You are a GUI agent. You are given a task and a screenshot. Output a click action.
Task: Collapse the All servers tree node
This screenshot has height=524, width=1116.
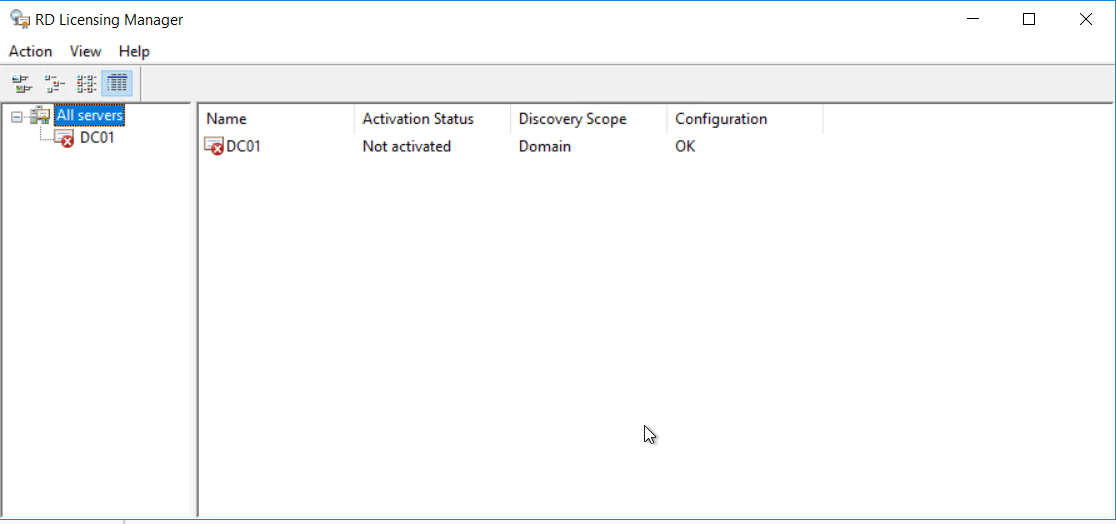(x=17, y=115)
